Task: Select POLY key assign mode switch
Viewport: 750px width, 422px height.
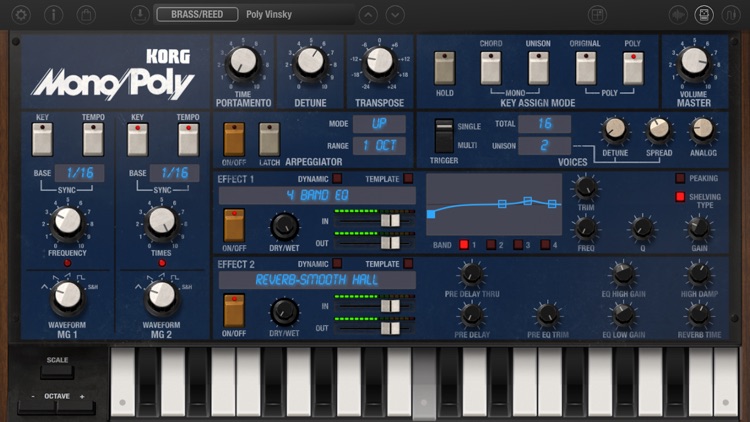Action: point(633,68)
